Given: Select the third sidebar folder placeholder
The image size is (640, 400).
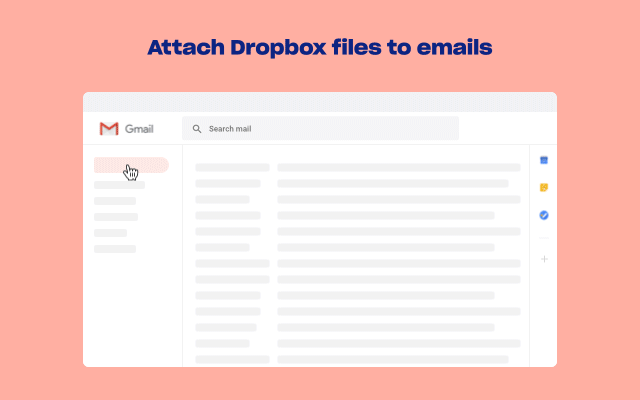Looking at the screenshot, I should [116, 217].
